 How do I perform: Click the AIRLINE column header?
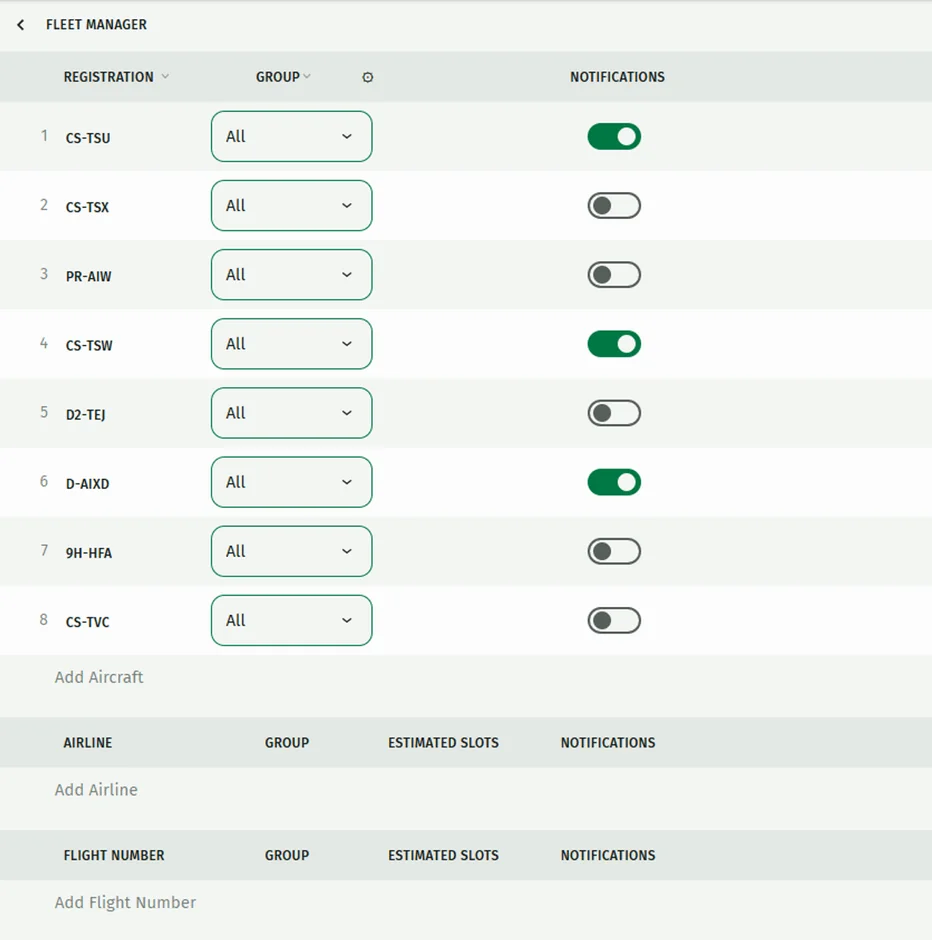coord(88,743)
